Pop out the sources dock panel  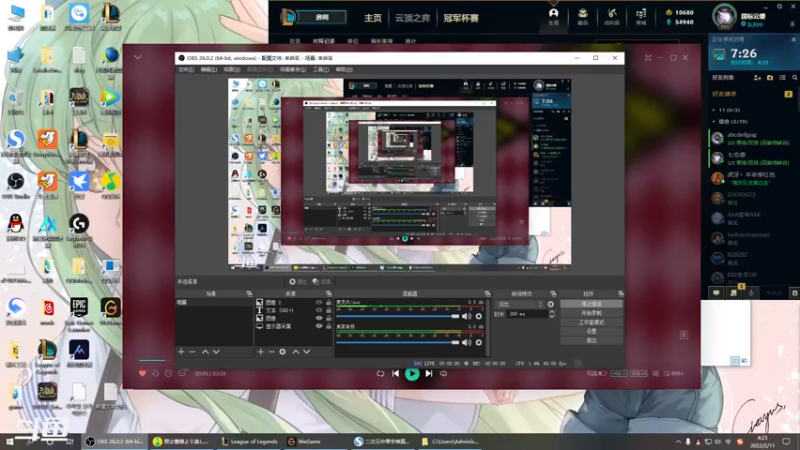point(329,294)
